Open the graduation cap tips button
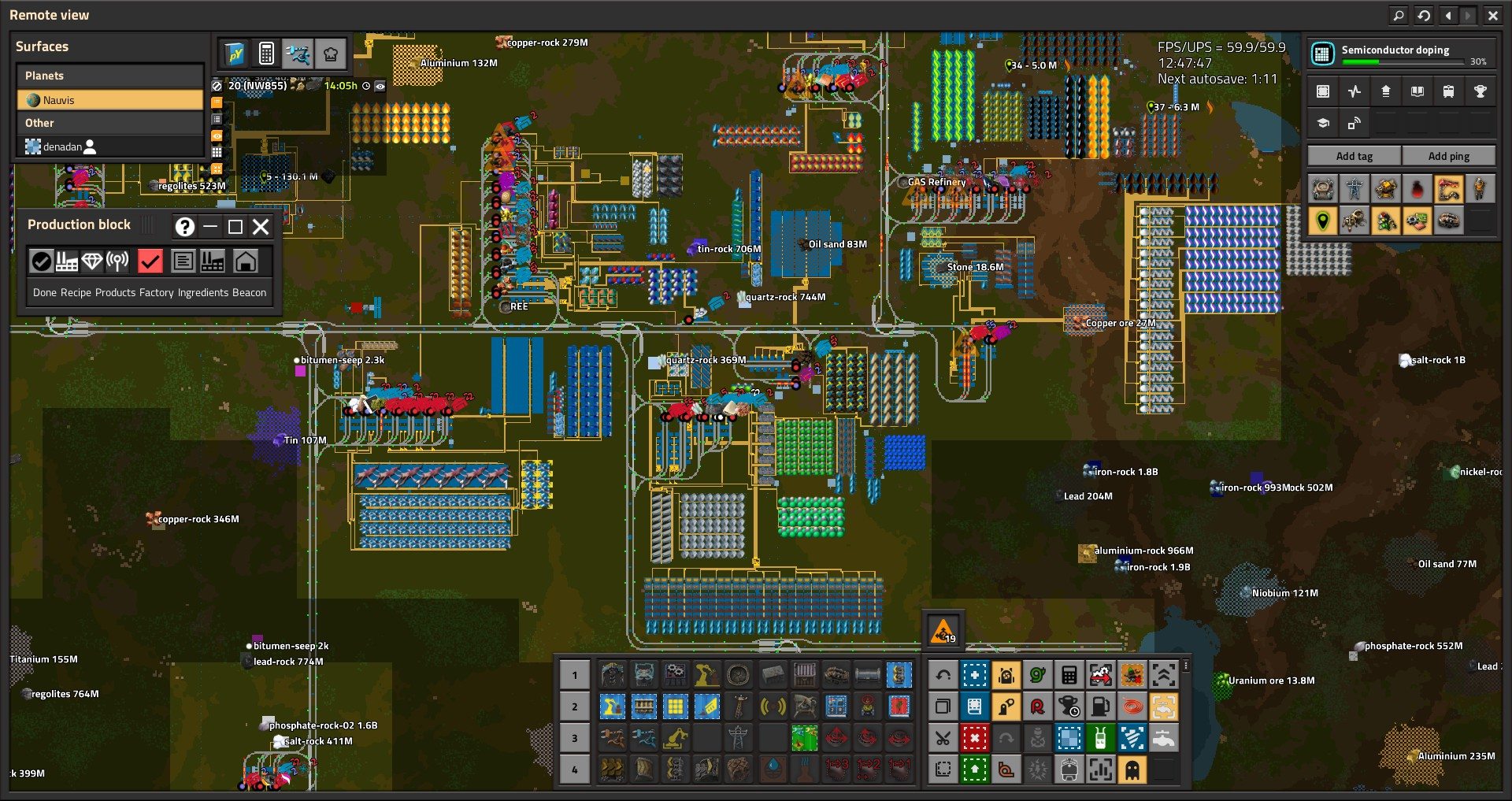Image resolution: width=1512 pixels, height=801 pixels. point(1323,123)
